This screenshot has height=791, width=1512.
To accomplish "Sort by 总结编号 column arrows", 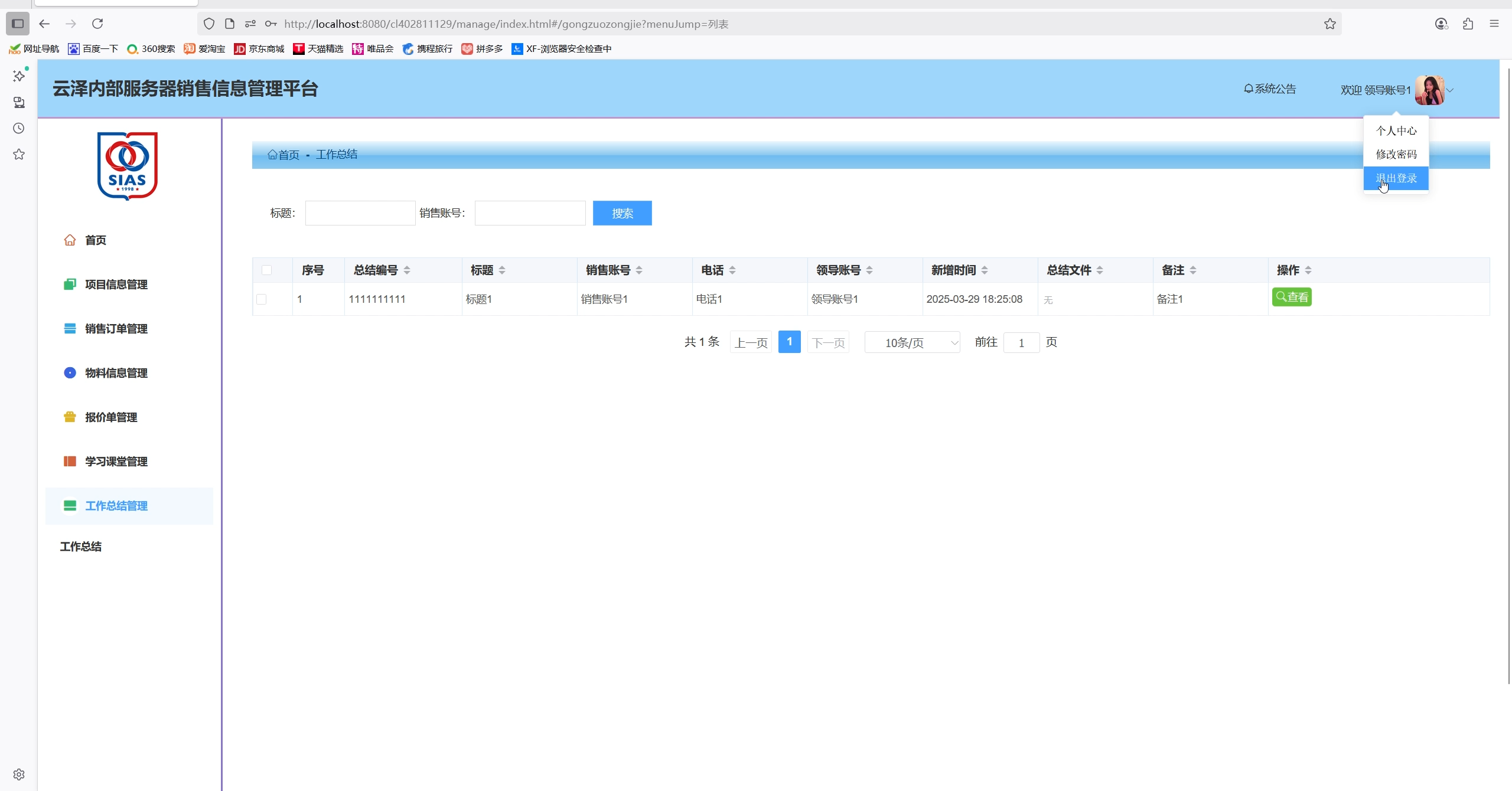I will [x=407, y=270].
